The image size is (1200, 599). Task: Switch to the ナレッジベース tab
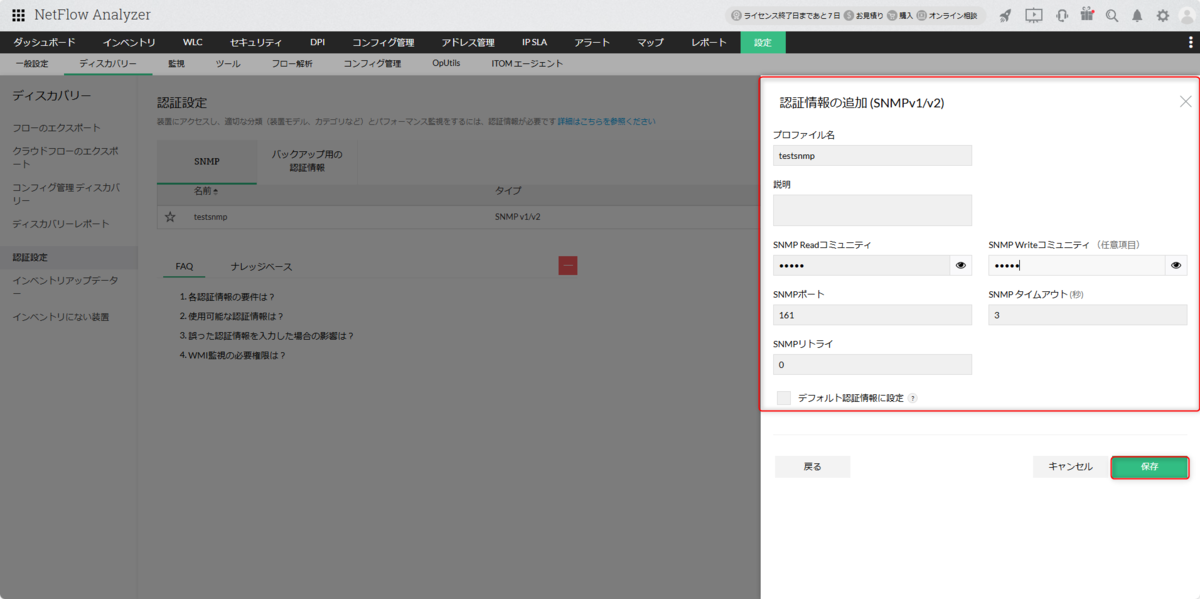tap(261, 267)
